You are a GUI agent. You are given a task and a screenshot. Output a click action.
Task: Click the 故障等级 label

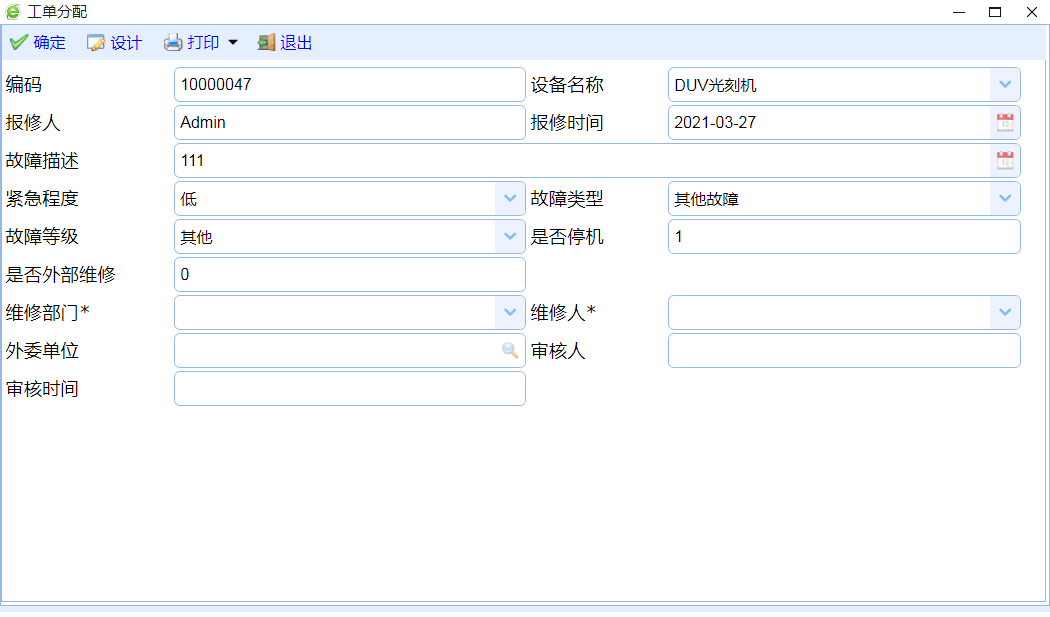tap(42, 236)
